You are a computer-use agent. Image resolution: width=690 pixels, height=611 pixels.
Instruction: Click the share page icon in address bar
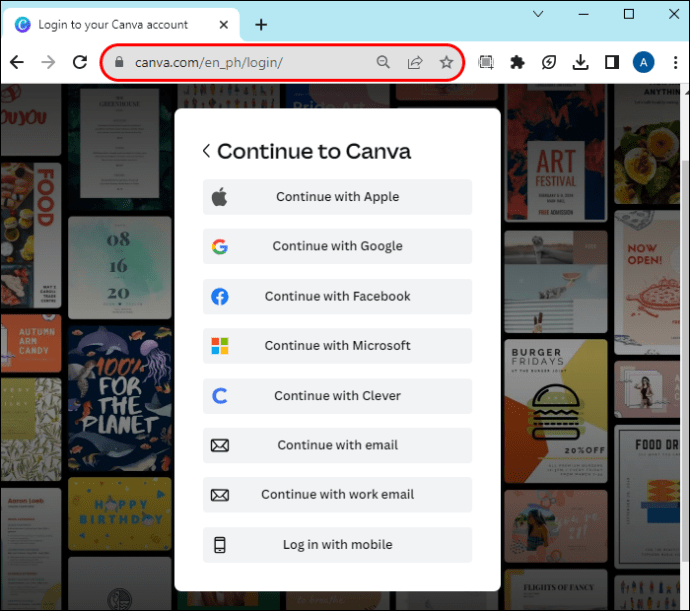pyautogui.click(x=415, y=62)
